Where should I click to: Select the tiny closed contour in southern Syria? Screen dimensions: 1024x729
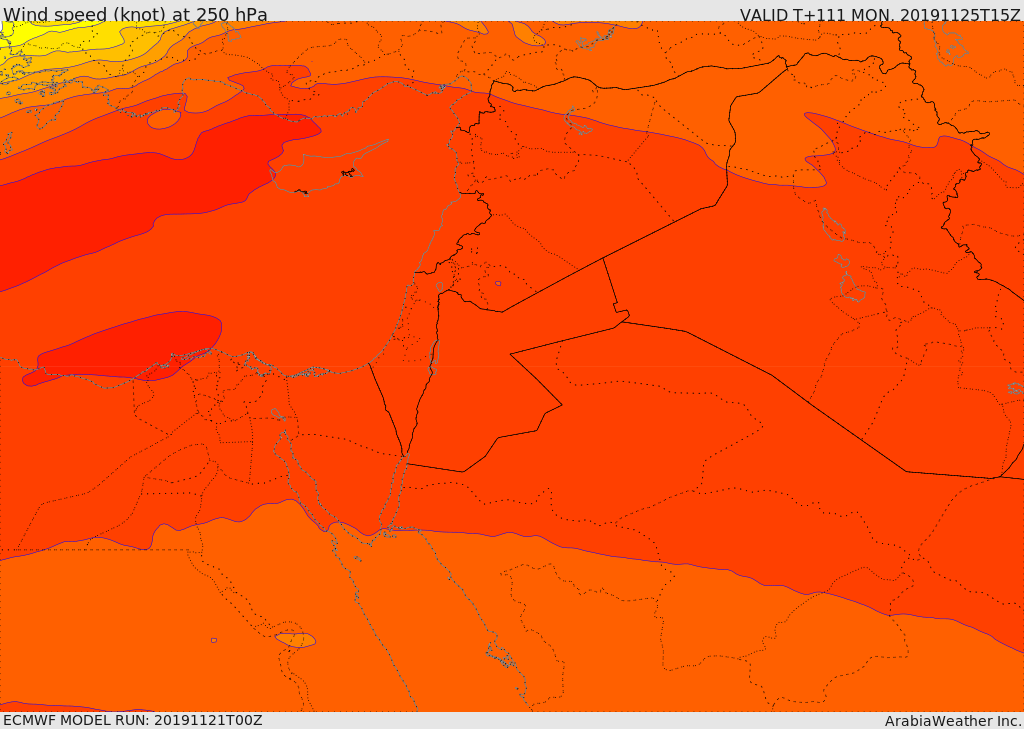498,283
